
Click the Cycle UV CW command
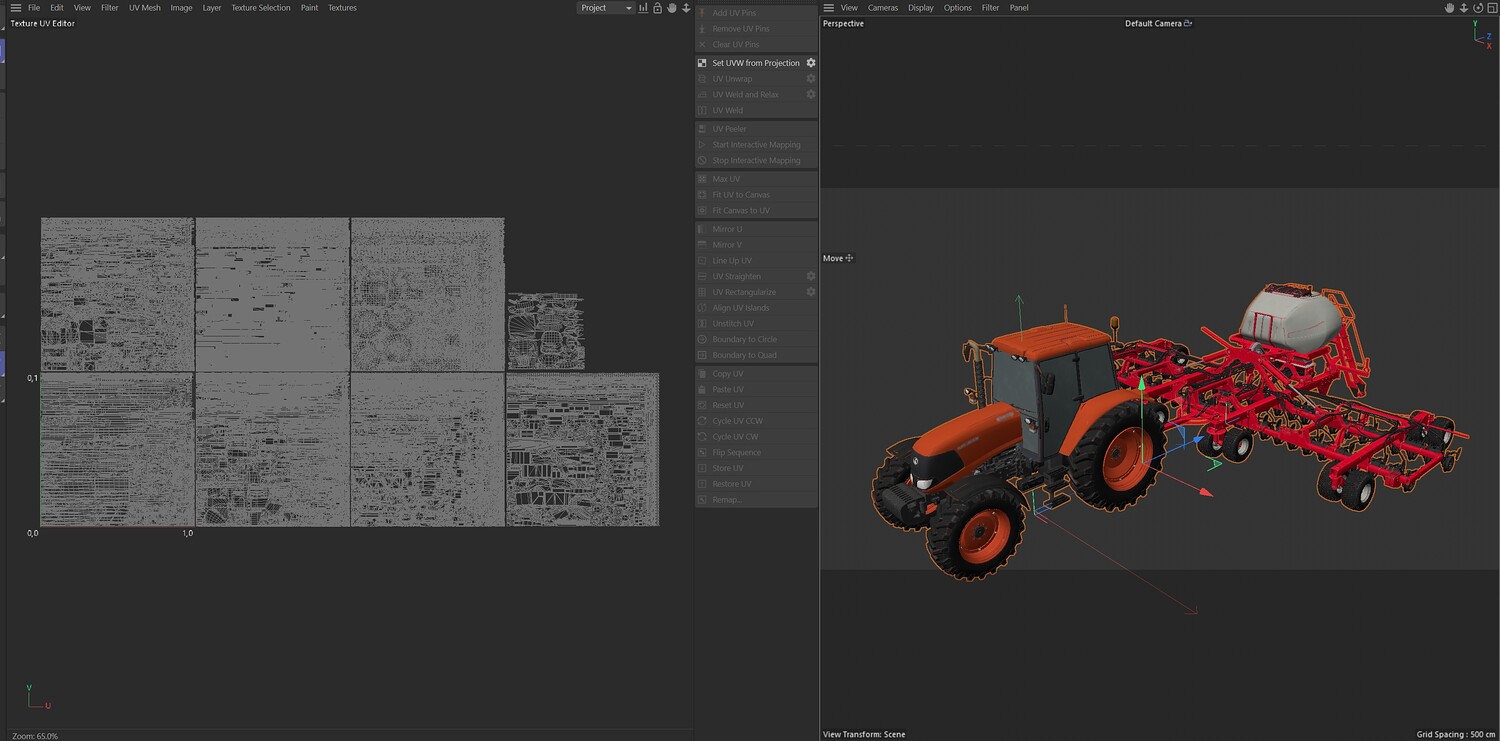click(x=756, y=437)
